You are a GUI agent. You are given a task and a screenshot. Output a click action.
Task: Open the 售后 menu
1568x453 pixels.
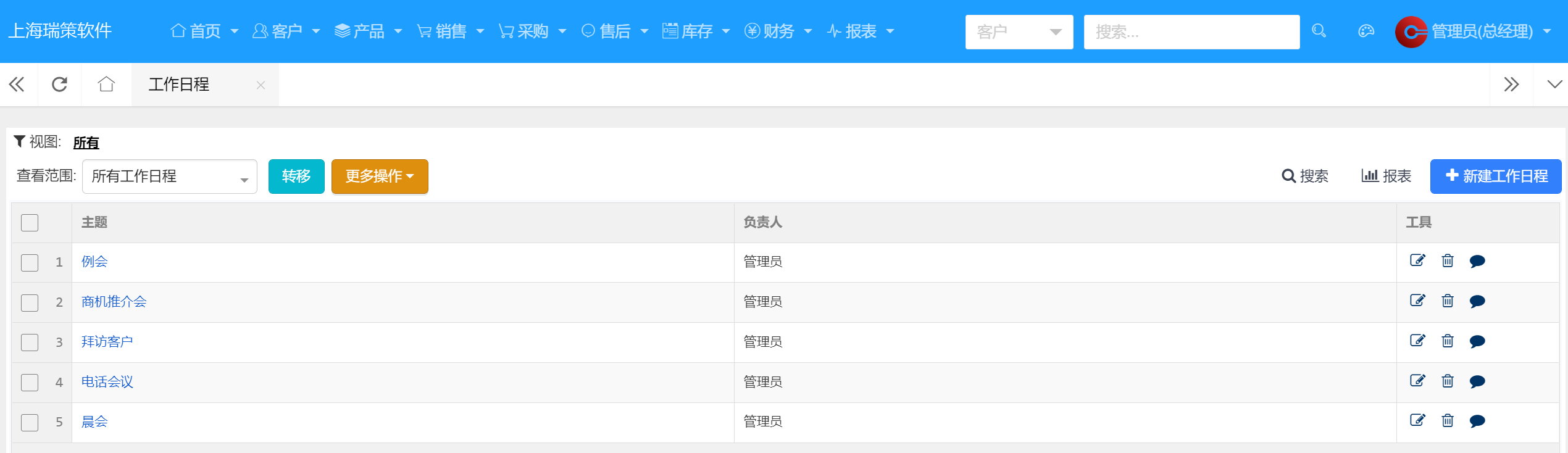point(615,31)
